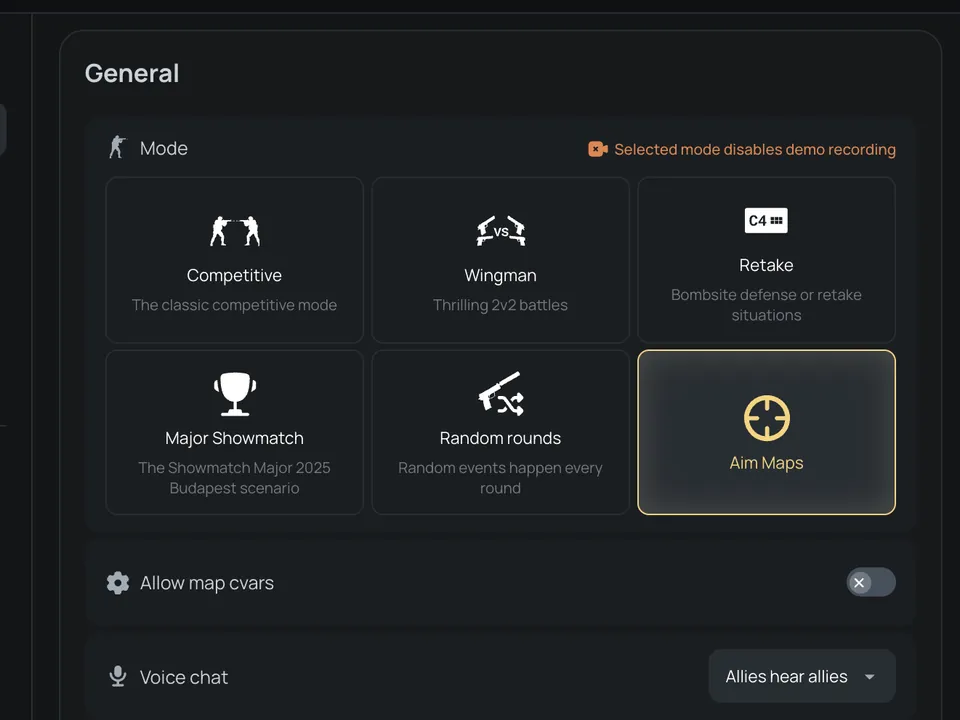Click the pistols versus Wingman icon
The image size is (960, 720).
click(501, 231)
